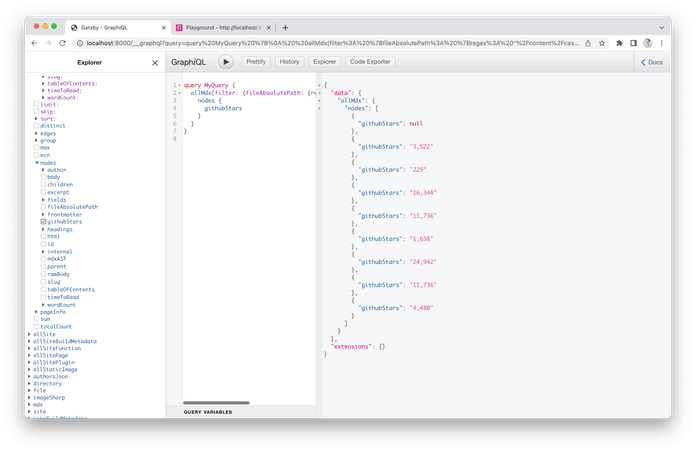The height and width of the screenshot is (451, 696).
Task: Uncheck the githubStars field checkbox
Action: tap(44, 221)
